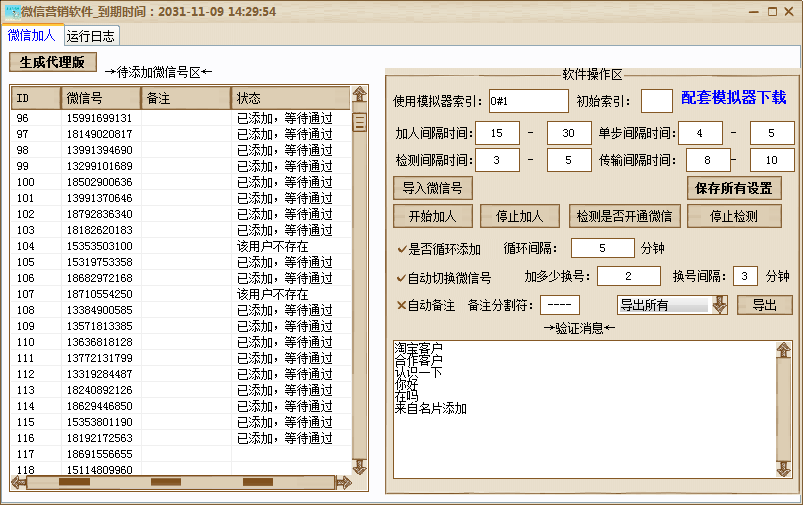Click the horizontal scrollbar track of table
The height and width of the screenshot is (505, 803).
[180, 482]
